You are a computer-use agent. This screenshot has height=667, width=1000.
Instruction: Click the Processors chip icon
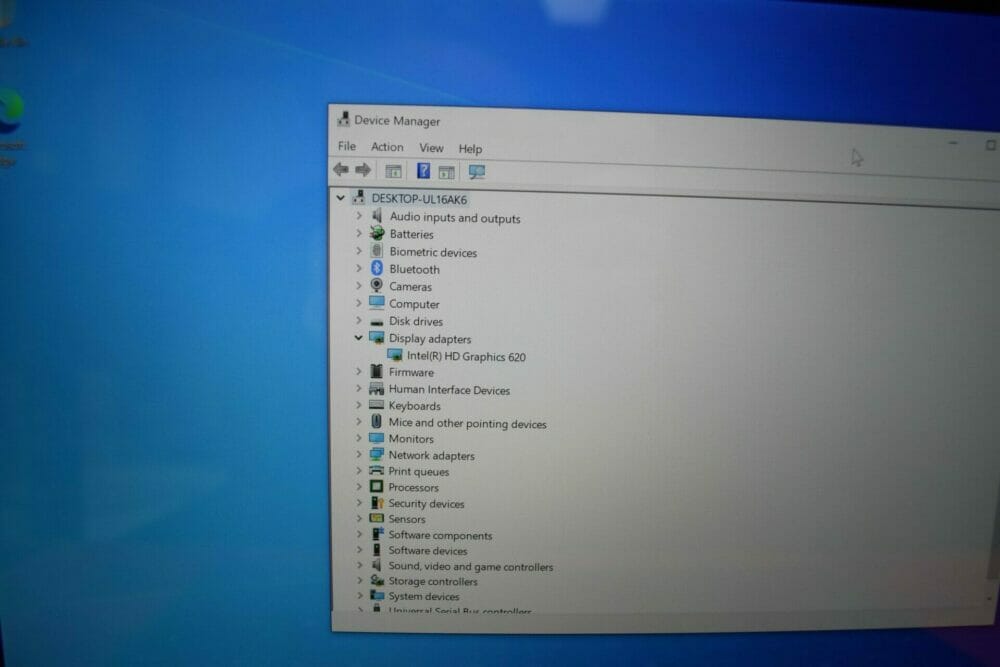(377, 486)
